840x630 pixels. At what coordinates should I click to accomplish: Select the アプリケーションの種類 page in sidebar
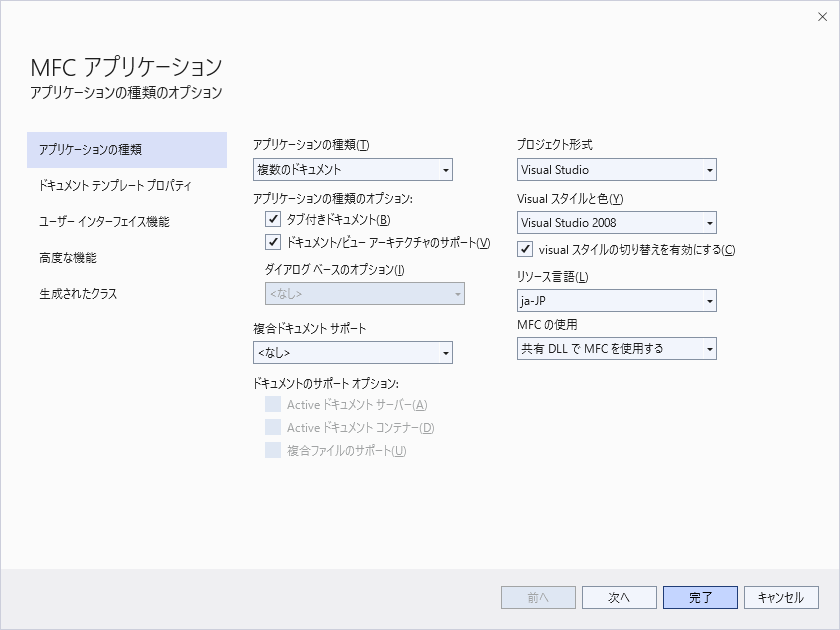pyautogui.click(x=127, y=150)
